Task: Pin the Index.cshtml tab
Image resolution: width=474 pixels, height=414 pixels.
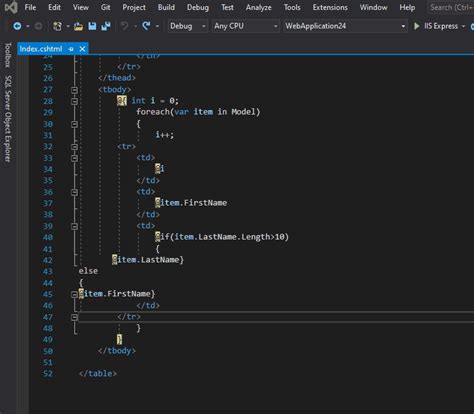Action: coord(71,49)
